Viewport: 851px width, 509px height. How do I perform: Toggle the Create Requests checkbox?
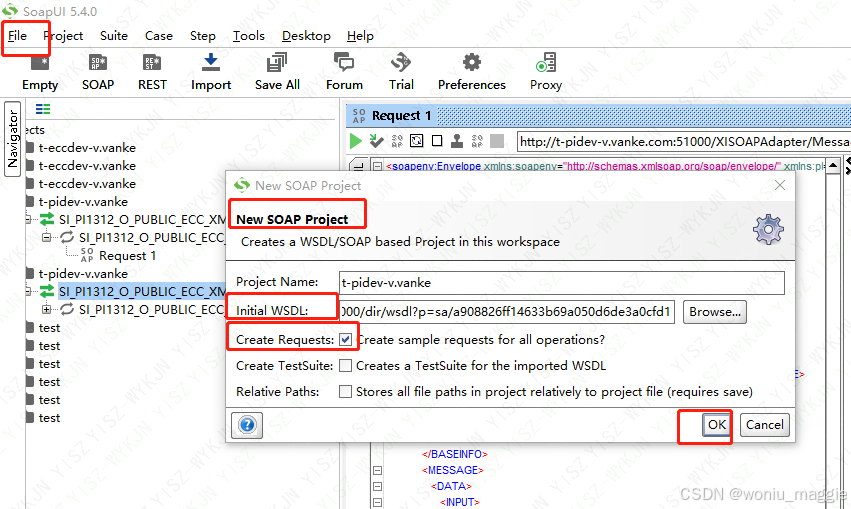tap(345, 340)
